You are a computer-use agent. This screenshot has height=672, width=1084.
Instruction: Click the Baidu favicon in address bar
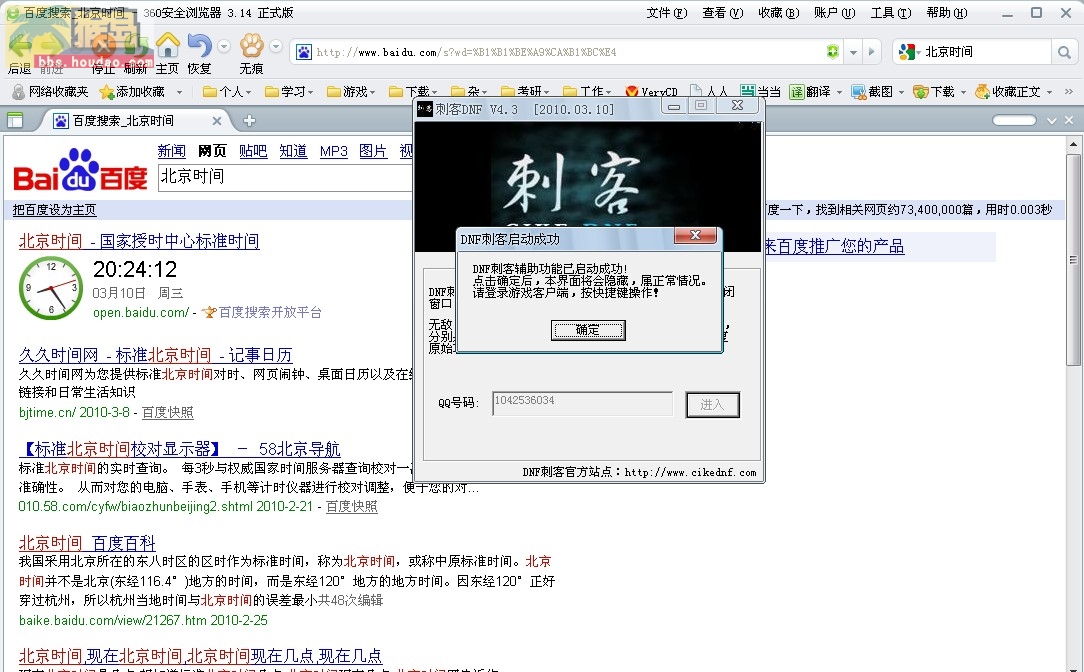303,52
